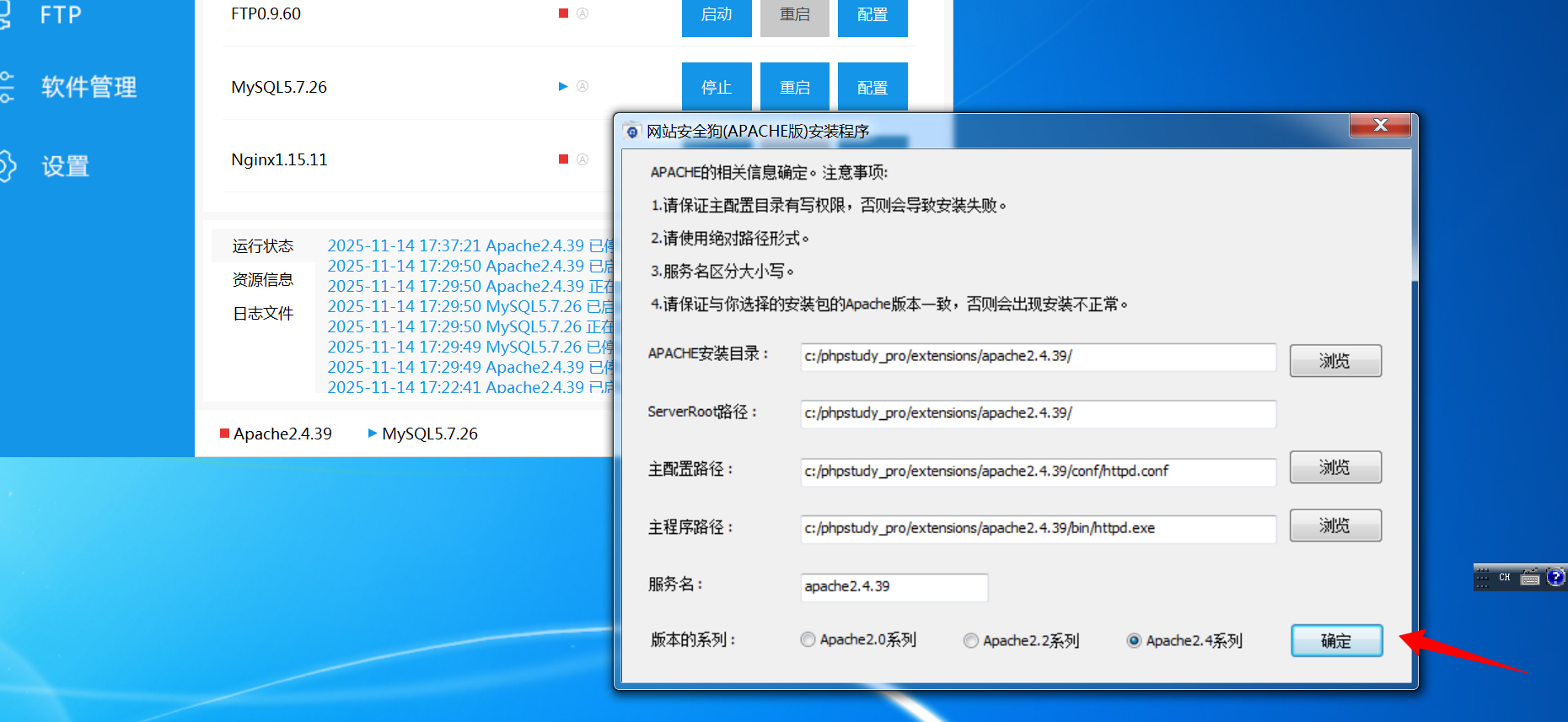Open the soft keyboard icon in the IME bar

point(1530,578)
